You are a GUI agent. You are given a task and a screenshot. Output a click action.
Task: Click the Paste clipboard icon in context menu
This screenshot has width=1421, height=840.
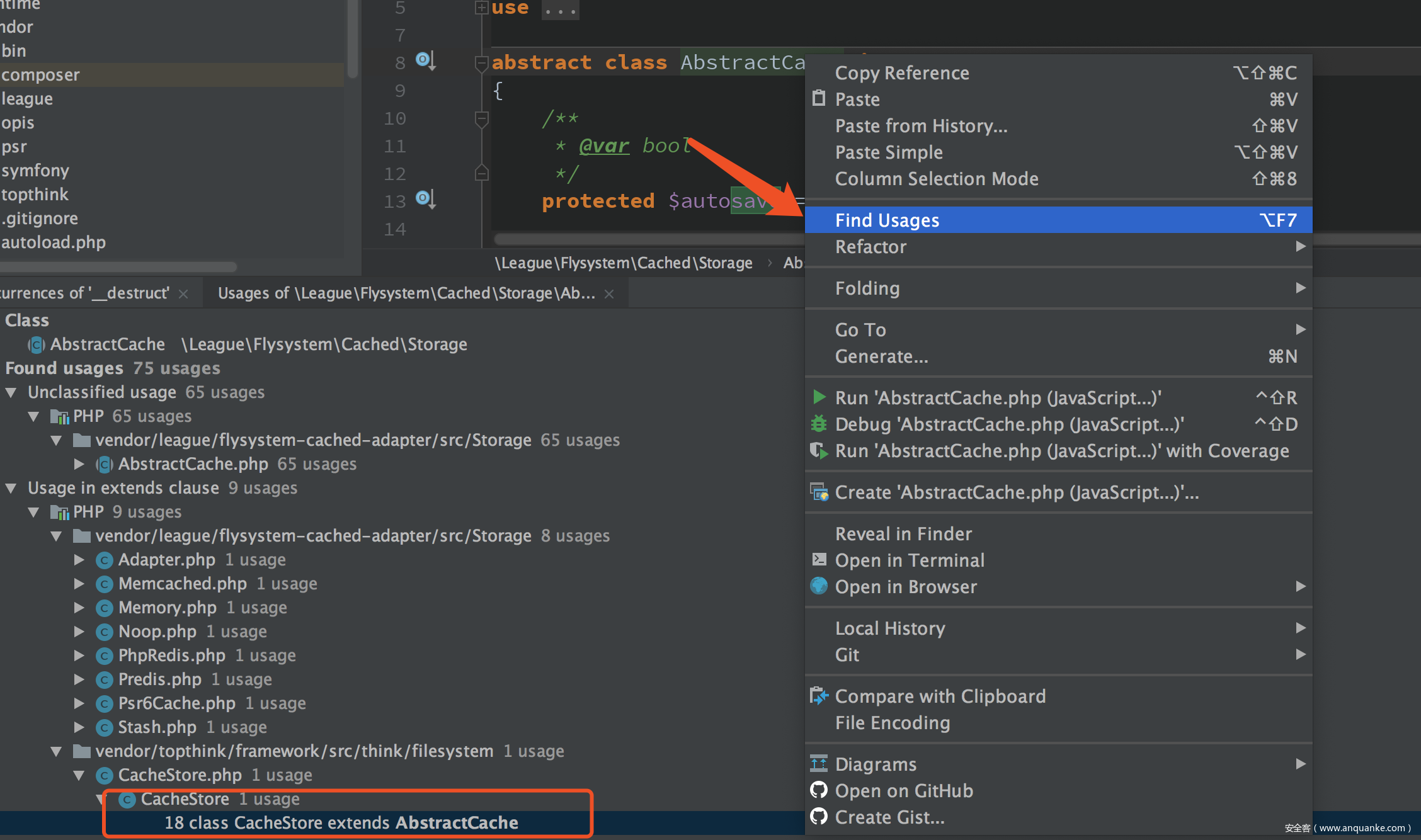tap(819, 98)
